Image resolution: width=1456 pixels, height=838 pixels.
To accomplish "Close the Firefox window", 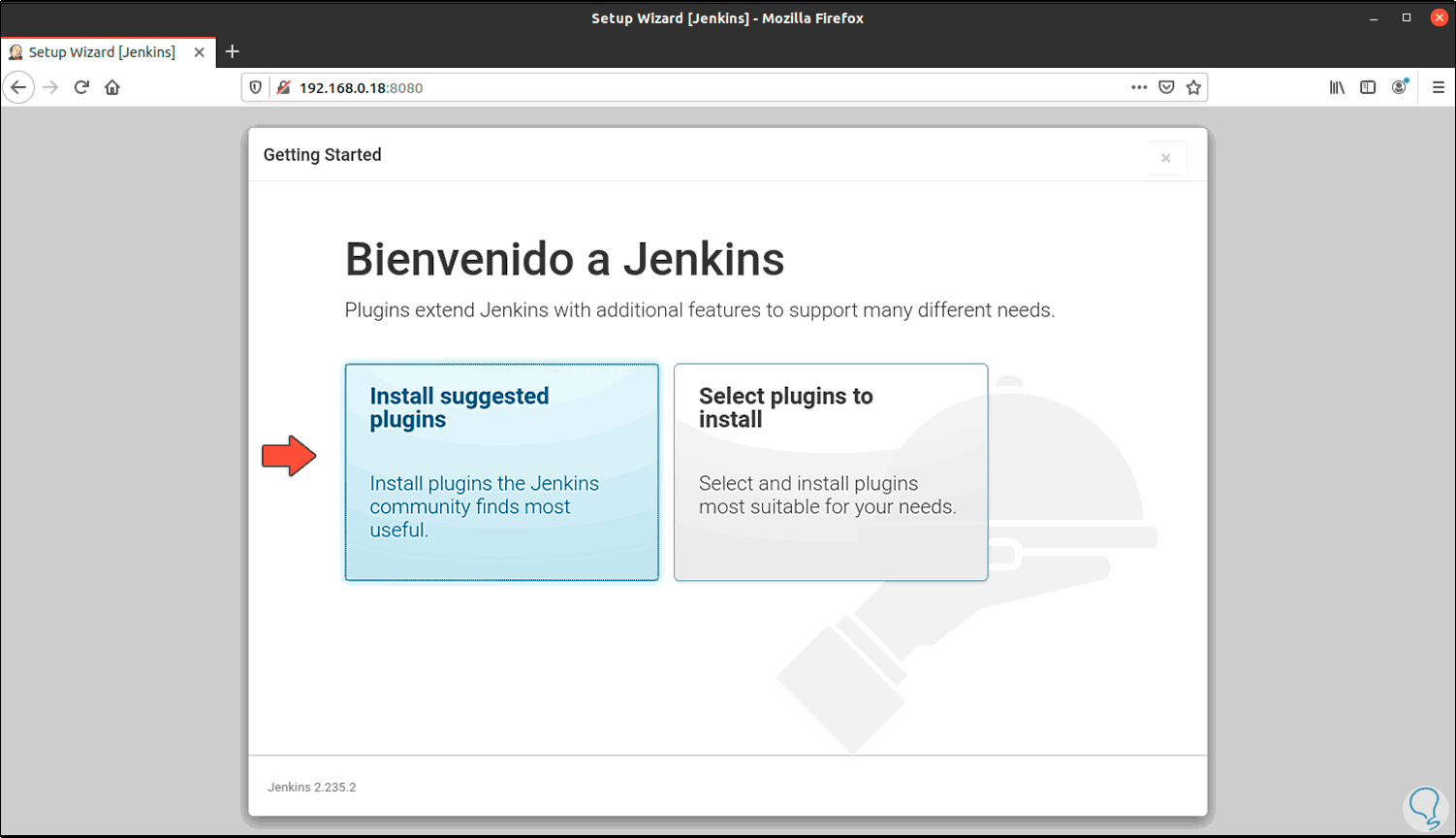I will coord(1440,17).
